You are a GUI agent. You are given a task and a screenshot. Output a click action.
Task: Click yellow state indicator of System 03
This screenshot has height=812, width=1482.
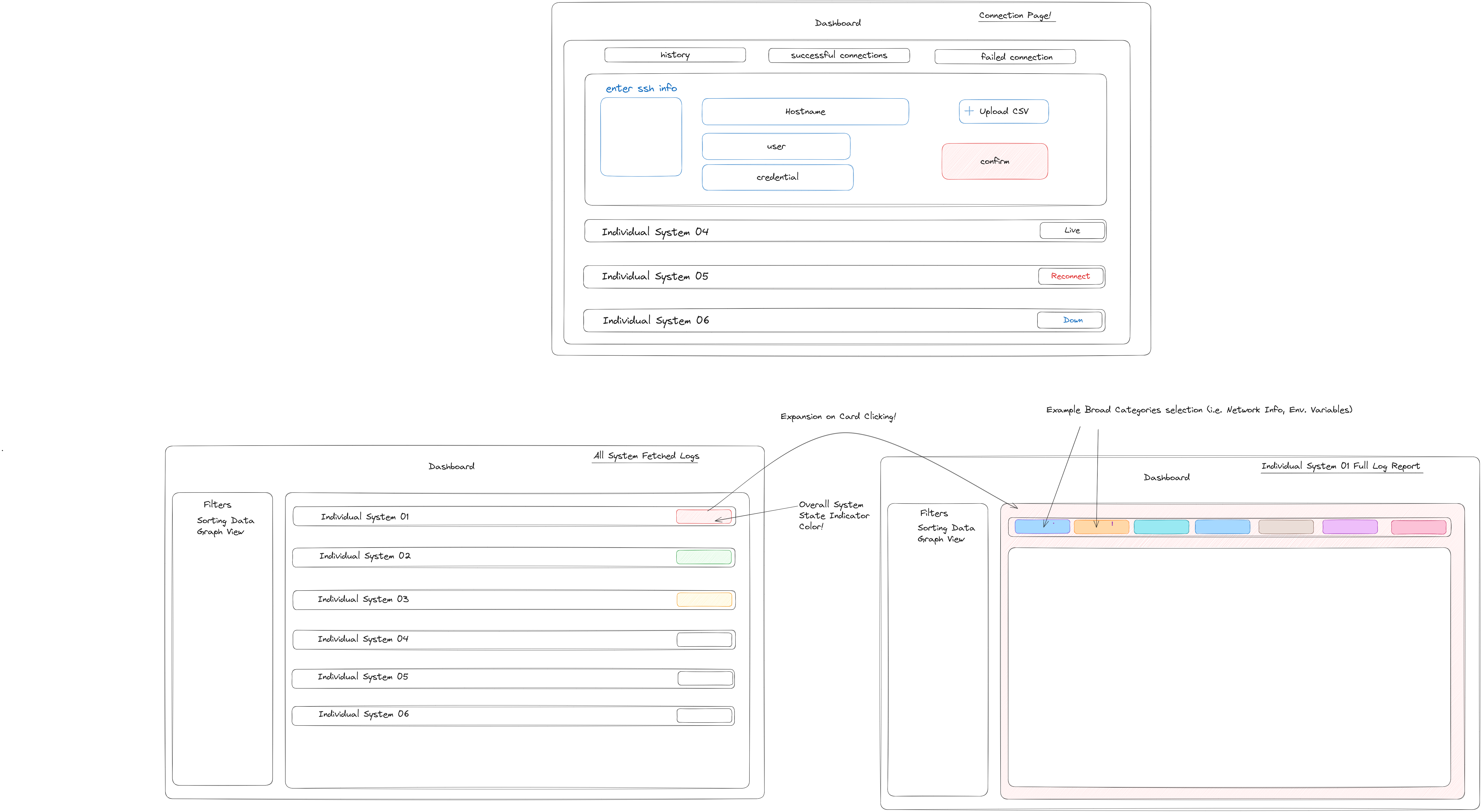pyautogui.click(x=704, y=600)
